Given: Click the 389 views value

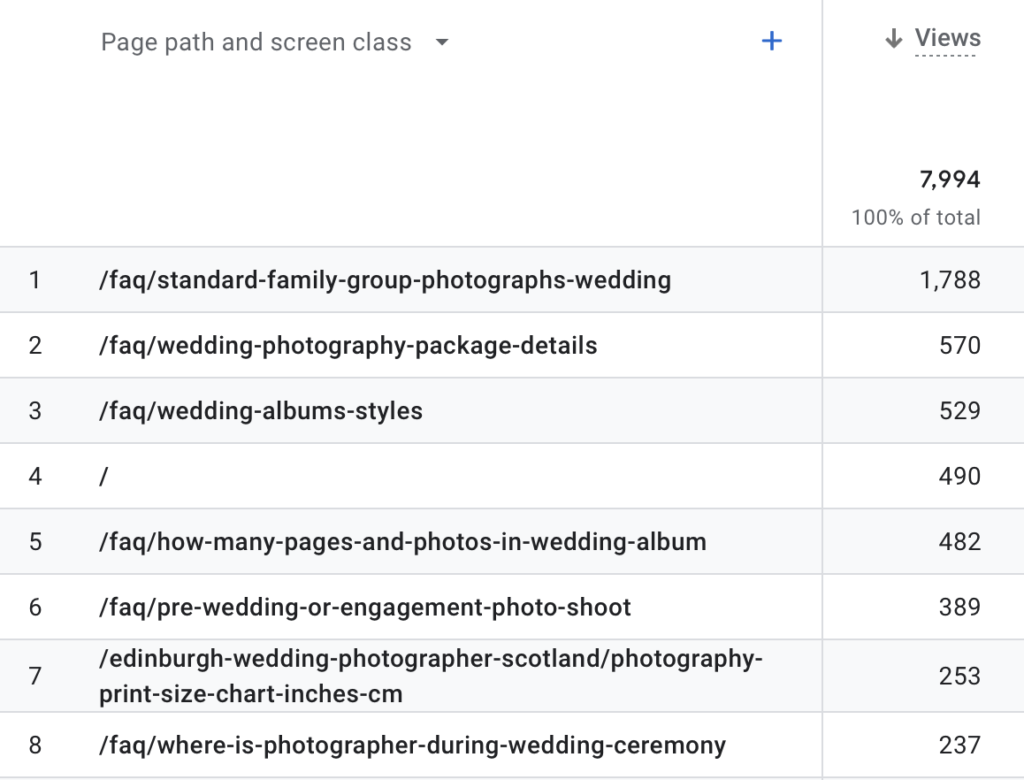Looking at the screenshot, I should (x=959, y=607).
